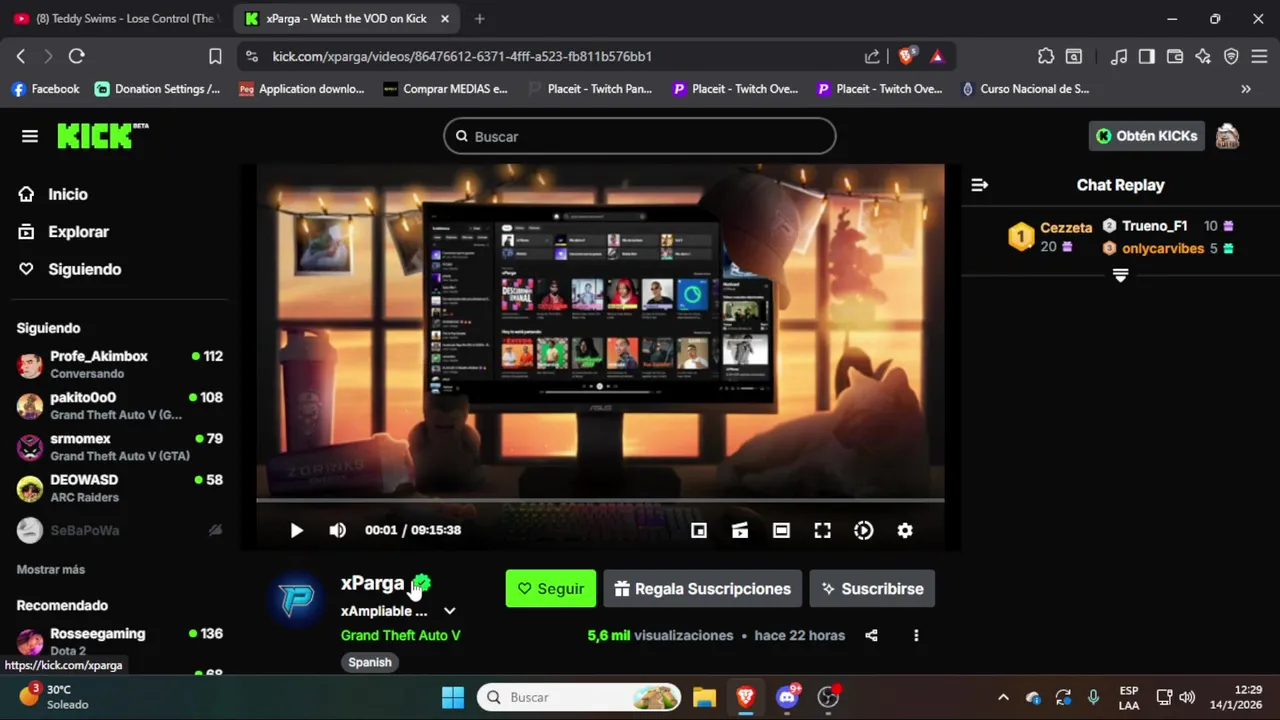Show more bookmarks chevron
Viewport: 1280px width, 720px height.
tap(1246, 89)
